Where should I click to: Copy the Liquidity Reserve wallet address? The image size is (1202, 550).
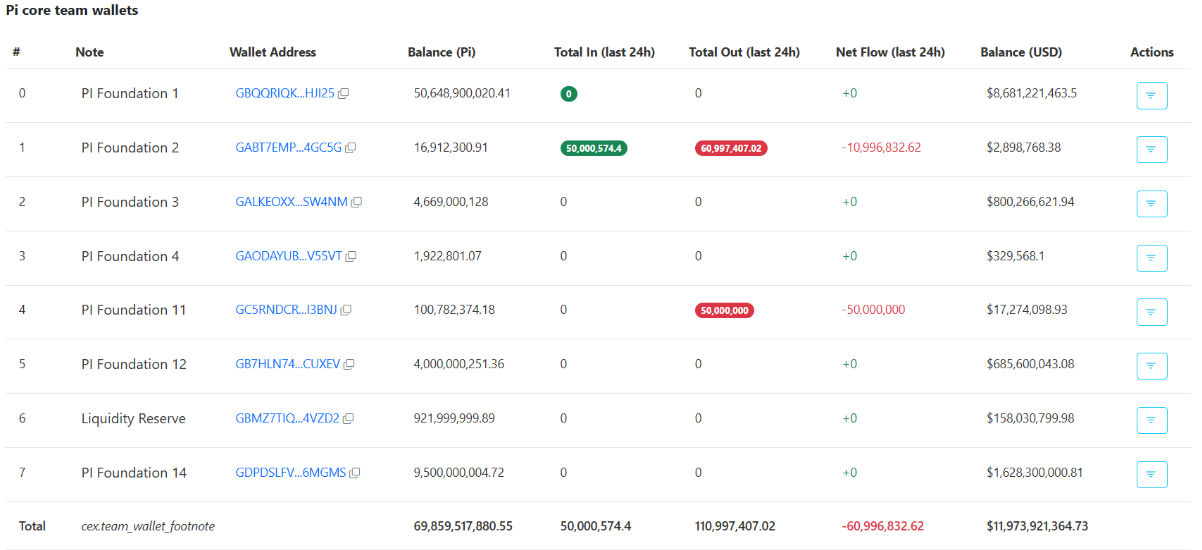click(348, 419)
